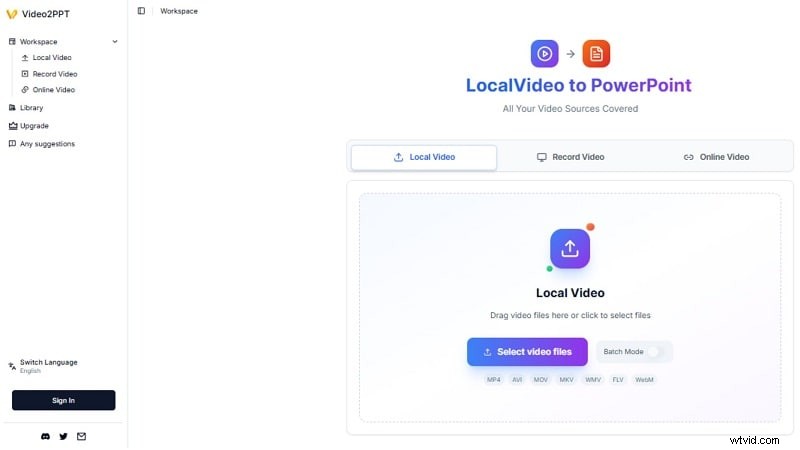
Task: Click the Video2PPT logo icon
Action: (12, 14)
